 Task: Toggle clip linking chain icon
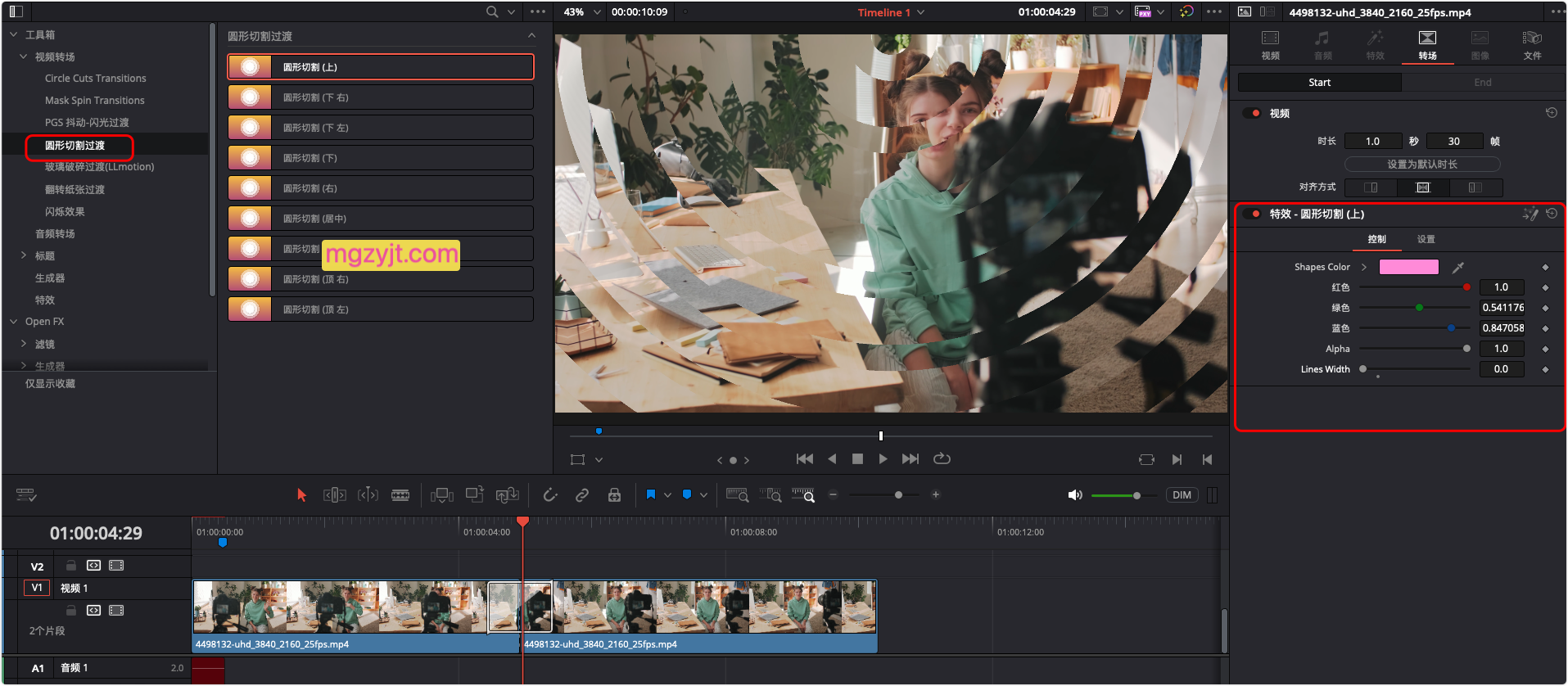coord(582,495)
